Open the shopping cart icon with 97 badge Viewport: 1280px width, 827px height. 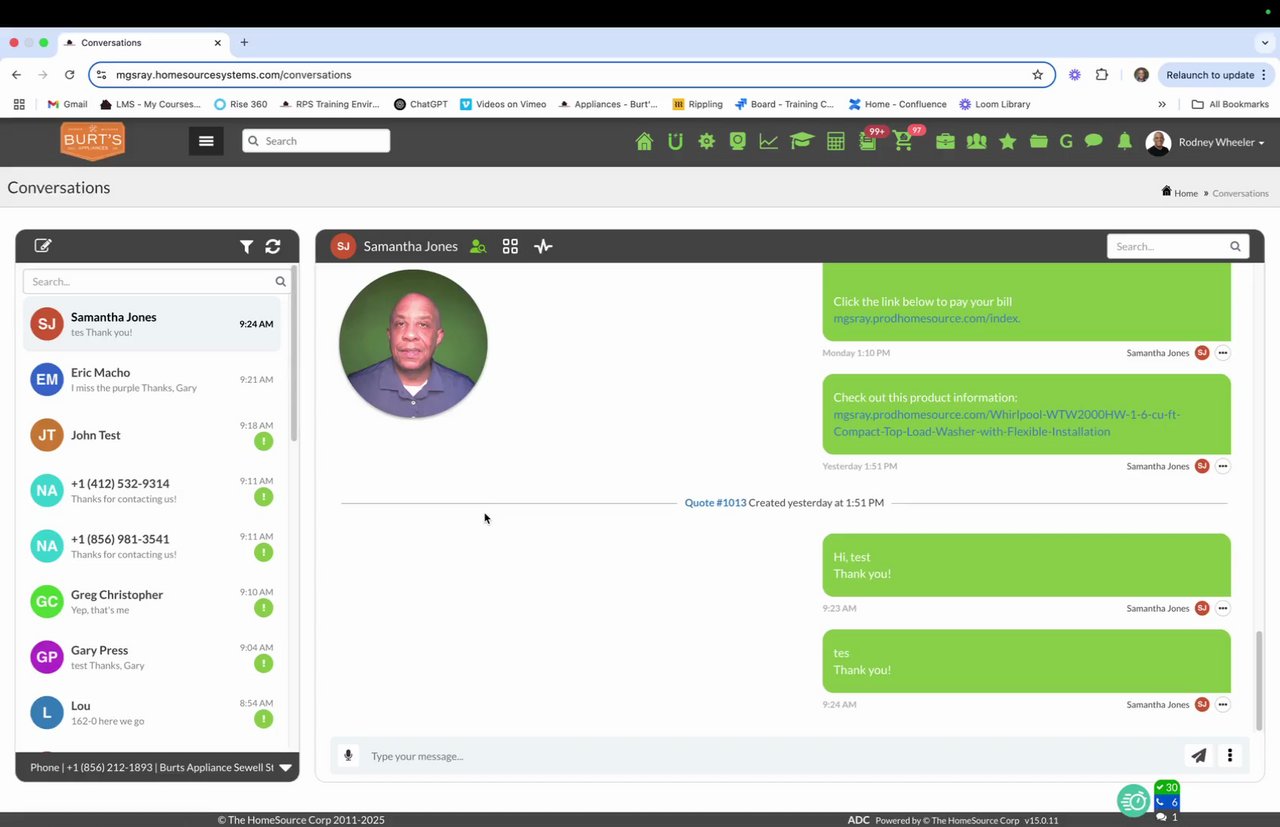pos(905,141)
